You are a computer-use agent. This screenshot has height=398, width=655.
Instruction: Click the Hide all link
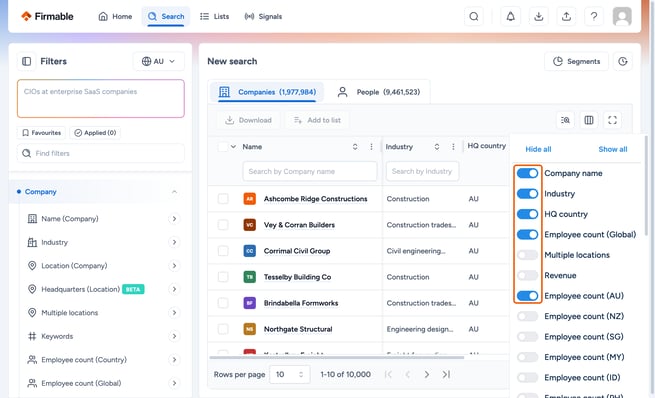tap(538, 149)
